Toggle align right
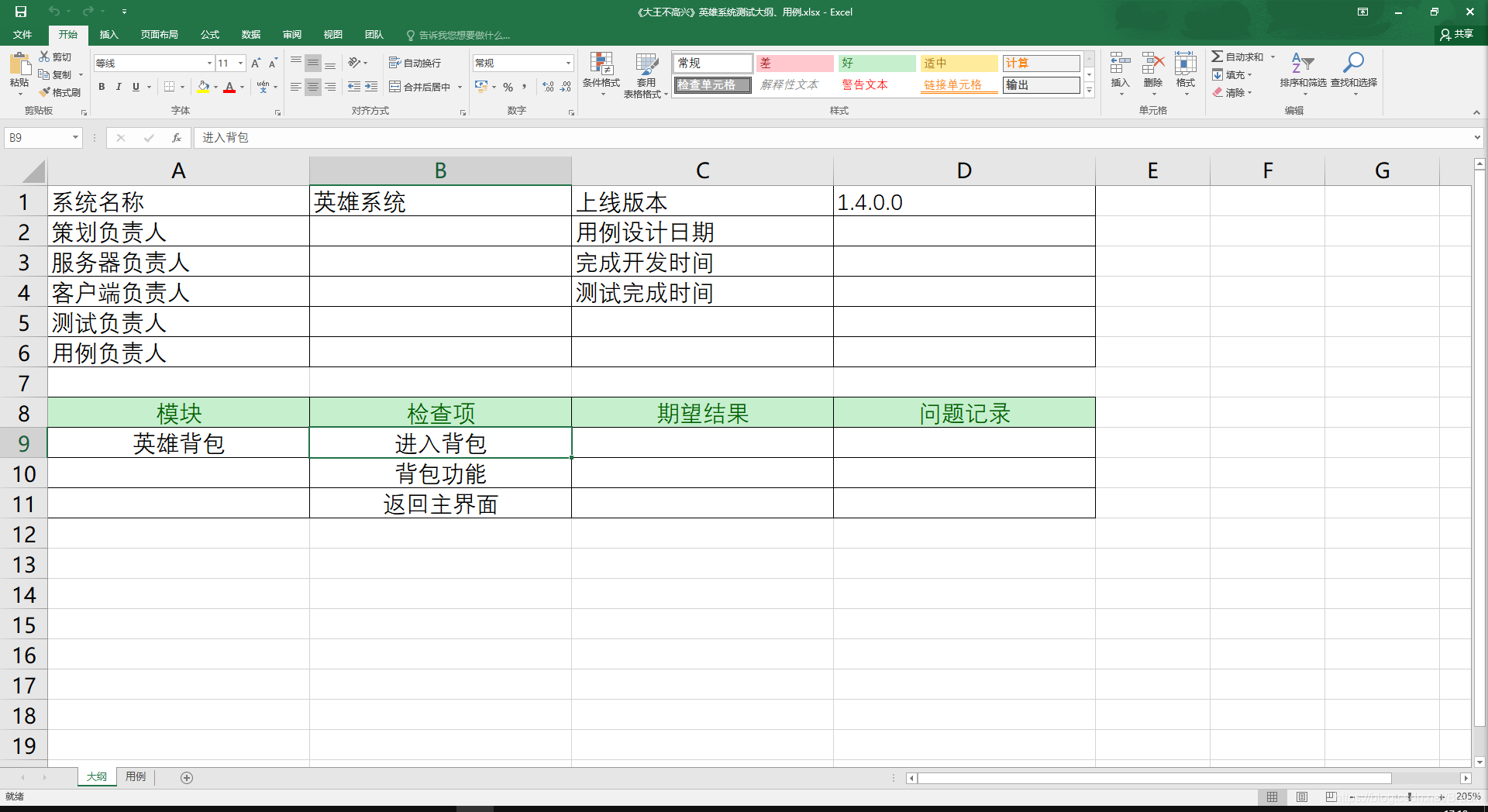This screenshot has height=812, width=1488. [x=329, y=87]
